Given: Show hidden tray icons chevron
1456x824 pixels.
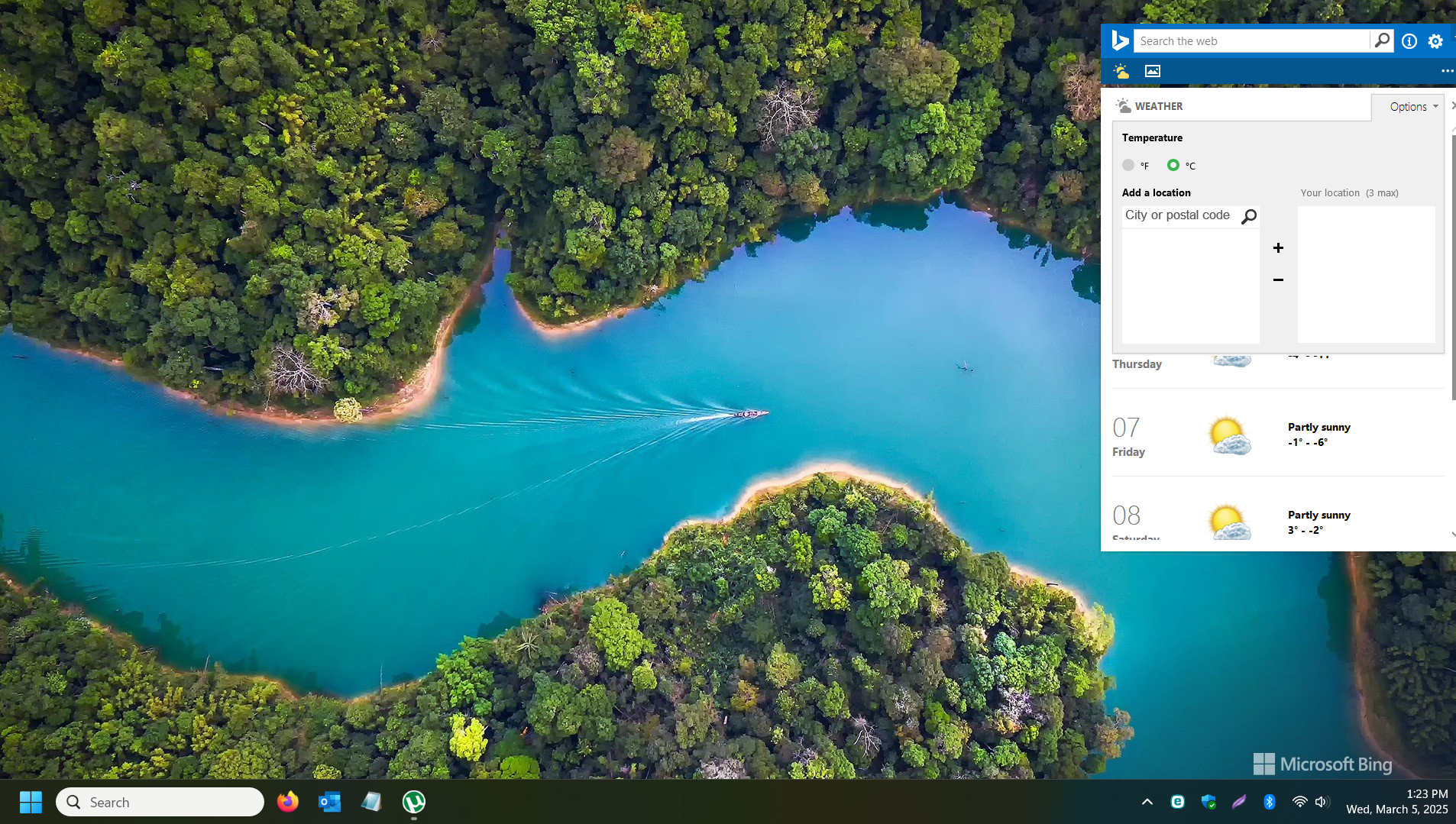Looking at the screenshot, I should tap(1147, 802).
